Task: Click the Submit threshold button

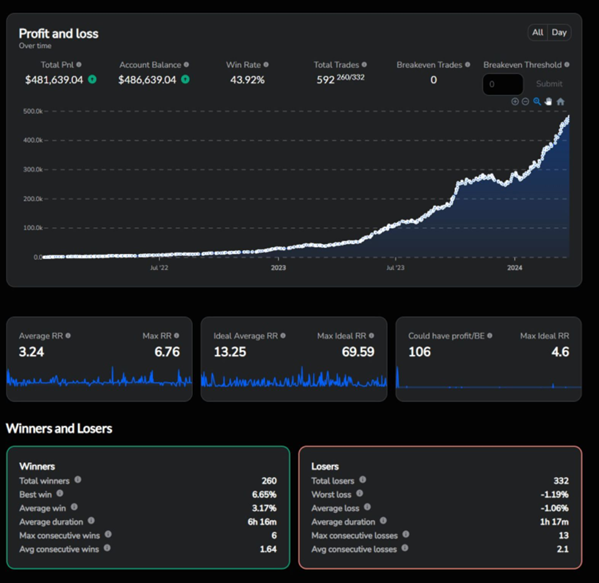Action: pos(549,84)
